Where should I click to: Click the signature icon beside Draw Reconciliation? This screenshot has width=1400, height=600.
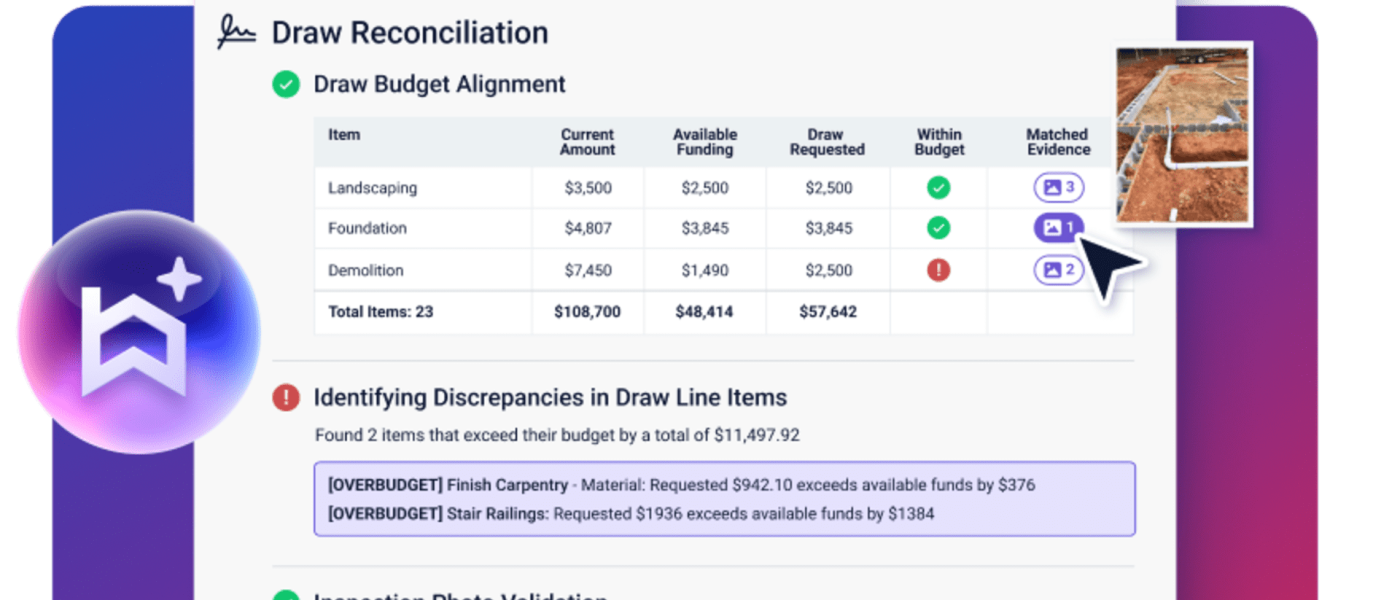[x=237, y=32]
